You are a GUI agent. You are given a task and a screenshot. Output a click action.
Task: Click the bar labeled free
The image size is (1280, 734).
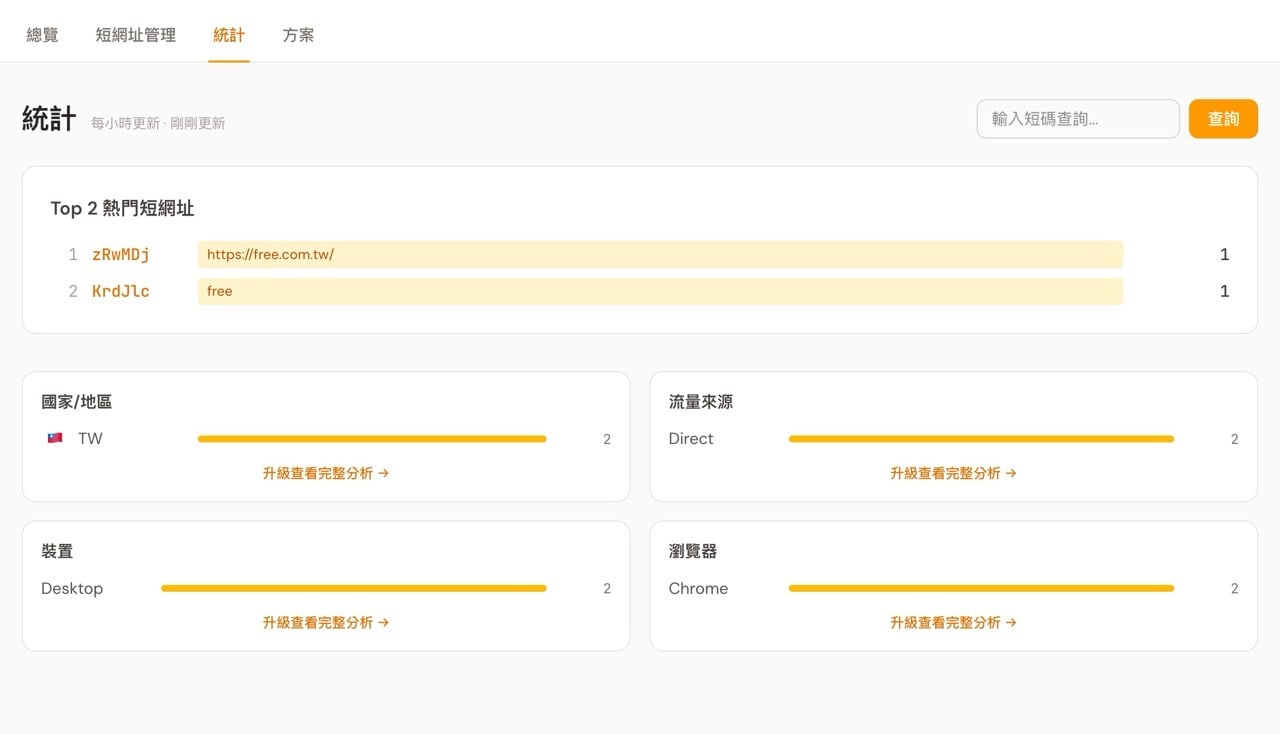660,291
